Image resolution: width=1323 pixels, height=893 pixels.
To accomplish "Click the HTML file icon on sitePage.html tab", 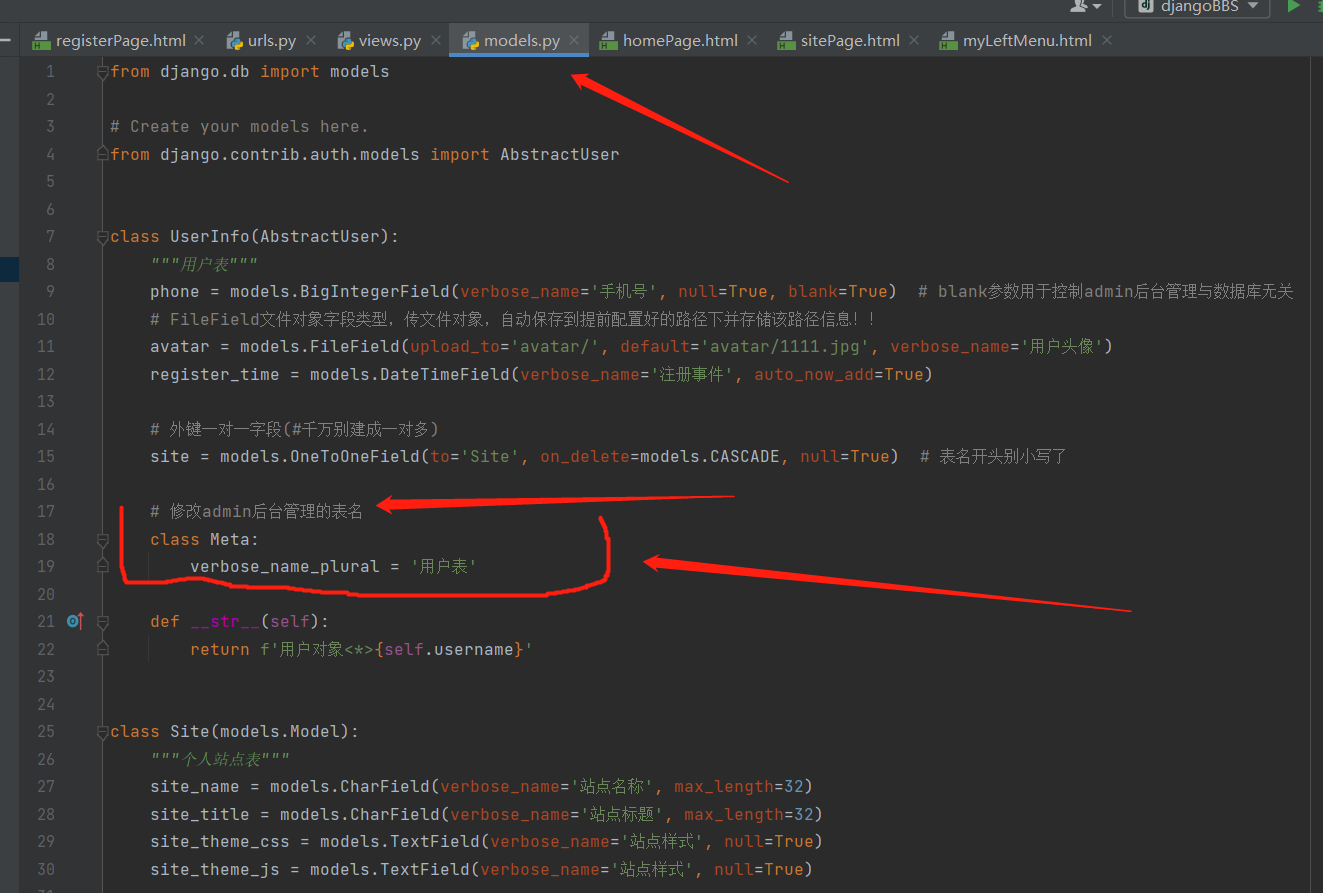I will coord(785,41).
